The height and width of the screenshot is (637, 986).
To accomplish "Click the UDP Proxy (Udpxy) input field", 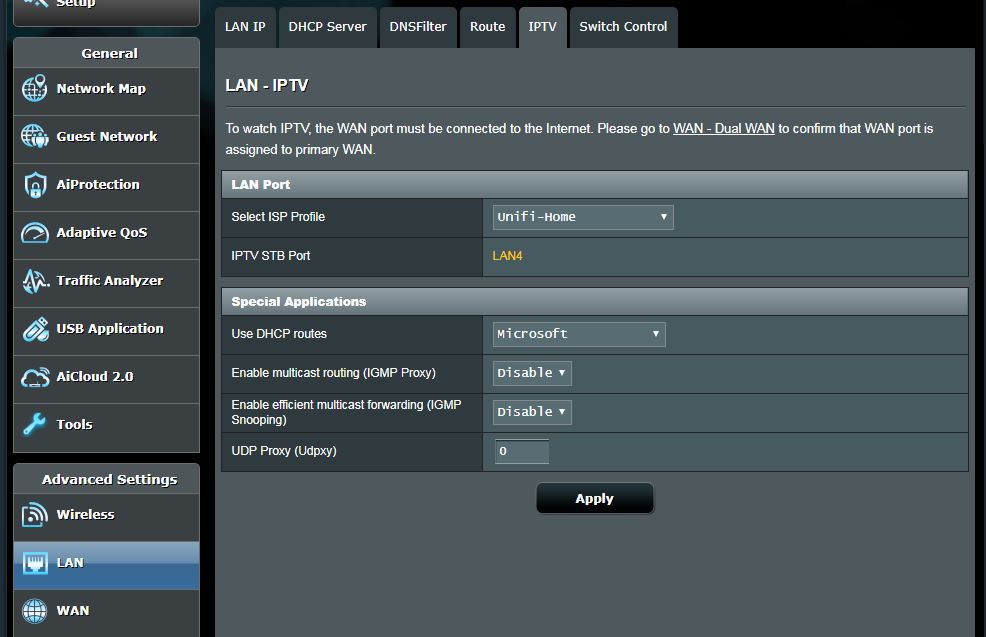I will 521,451.
